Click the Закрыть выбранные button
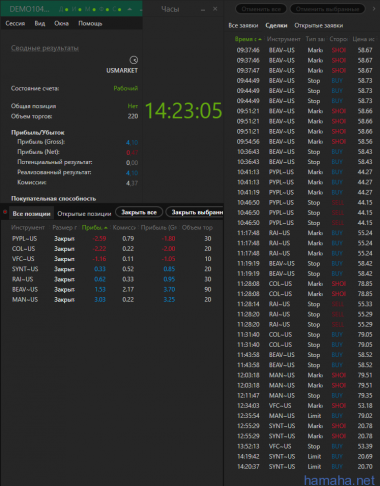This screenshot has height=486, width=380. click(x=195, y=212)
